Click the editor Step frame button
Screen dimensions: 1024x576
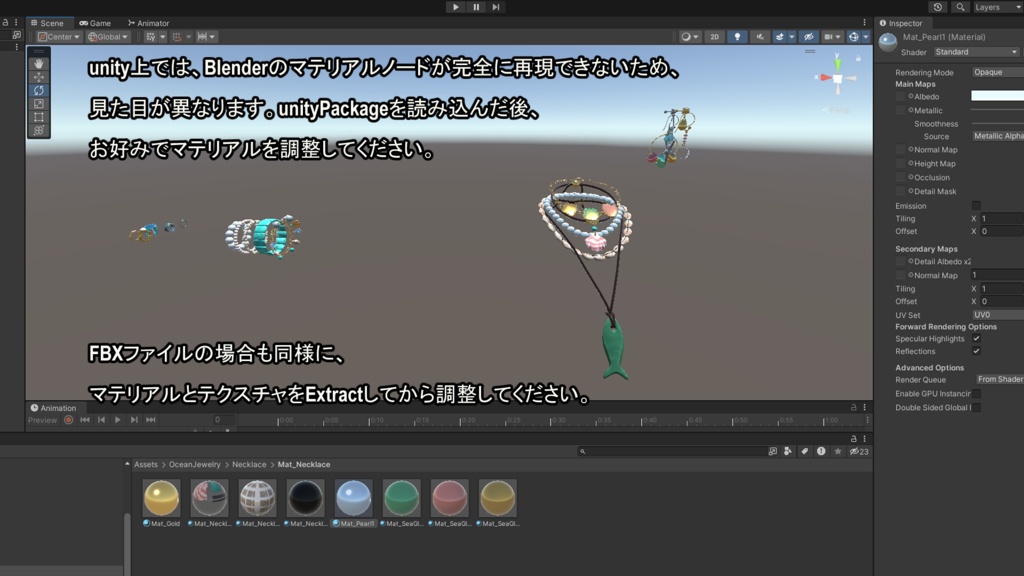496,7
